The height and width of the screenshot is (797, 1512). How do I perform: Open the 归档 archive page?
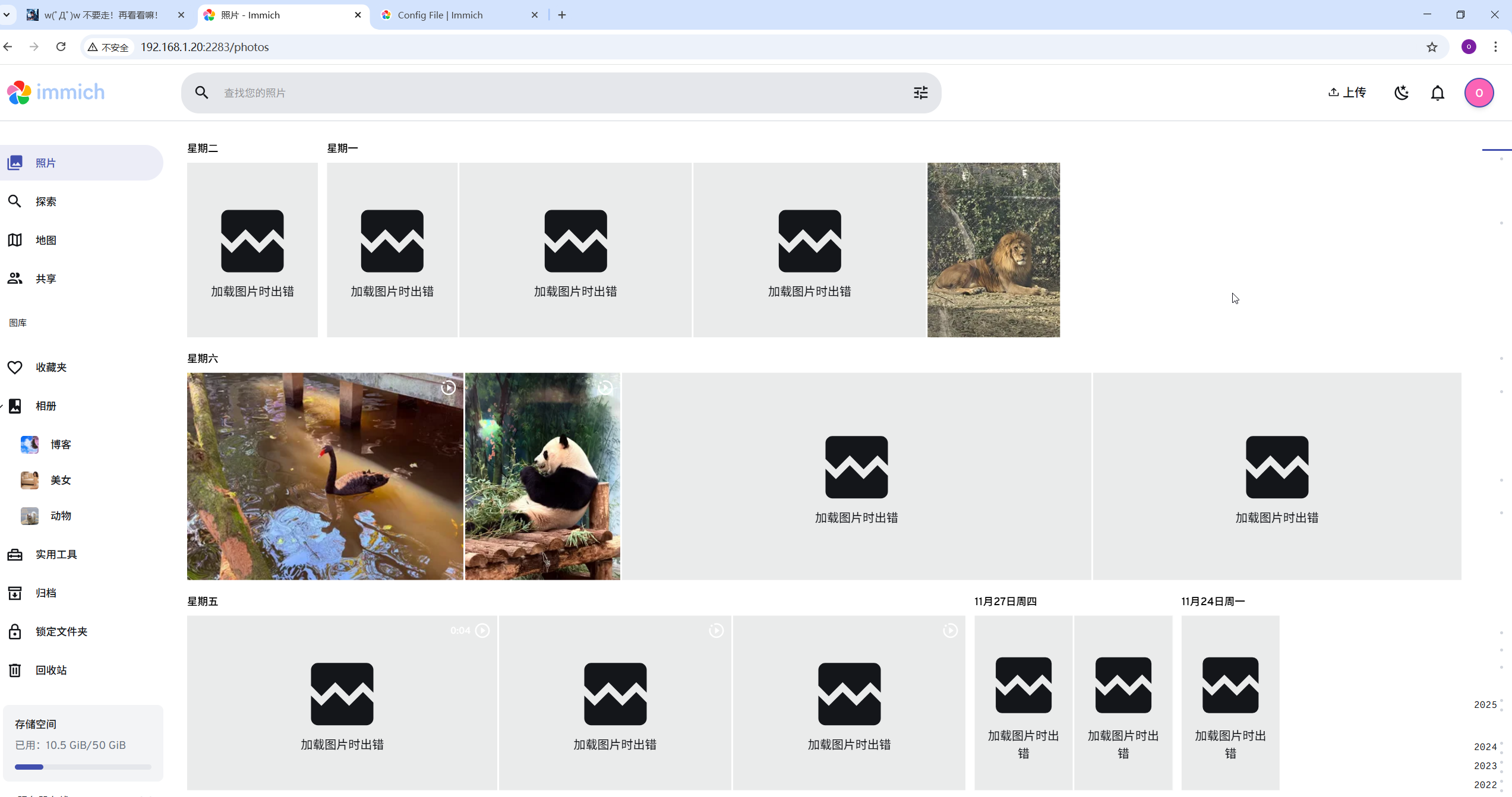click(46, 593)
